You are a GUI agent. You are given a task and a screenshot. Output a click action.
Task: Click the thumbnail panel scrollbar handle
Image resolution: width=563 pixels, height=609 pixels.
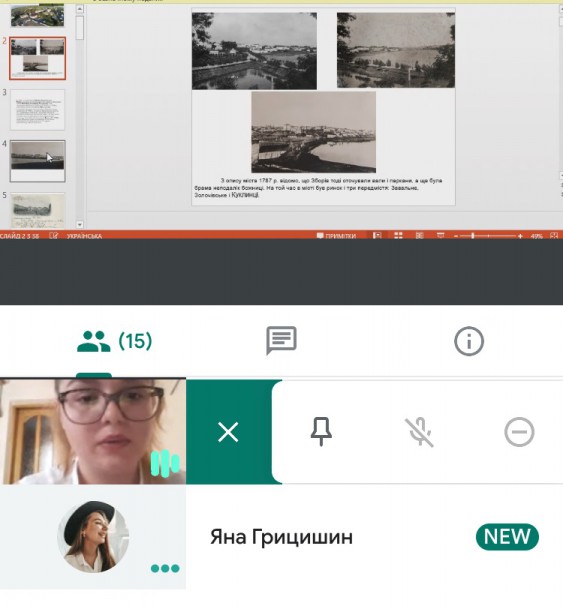80,27
